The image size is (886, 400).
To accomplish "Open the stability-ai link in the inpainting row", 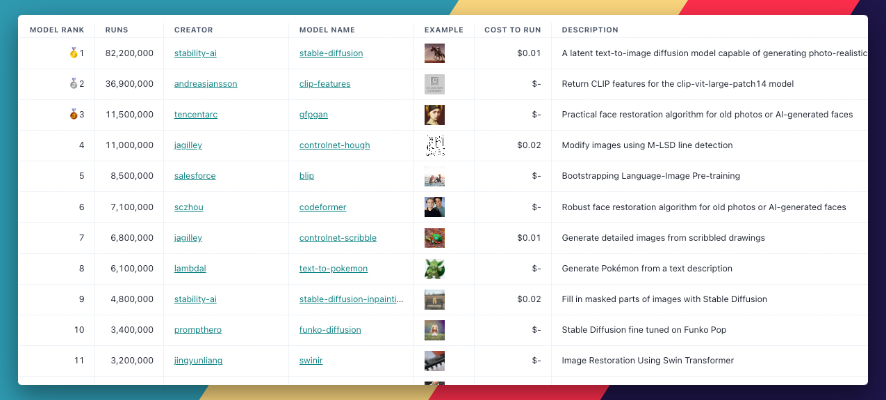I will click(195, 299).
